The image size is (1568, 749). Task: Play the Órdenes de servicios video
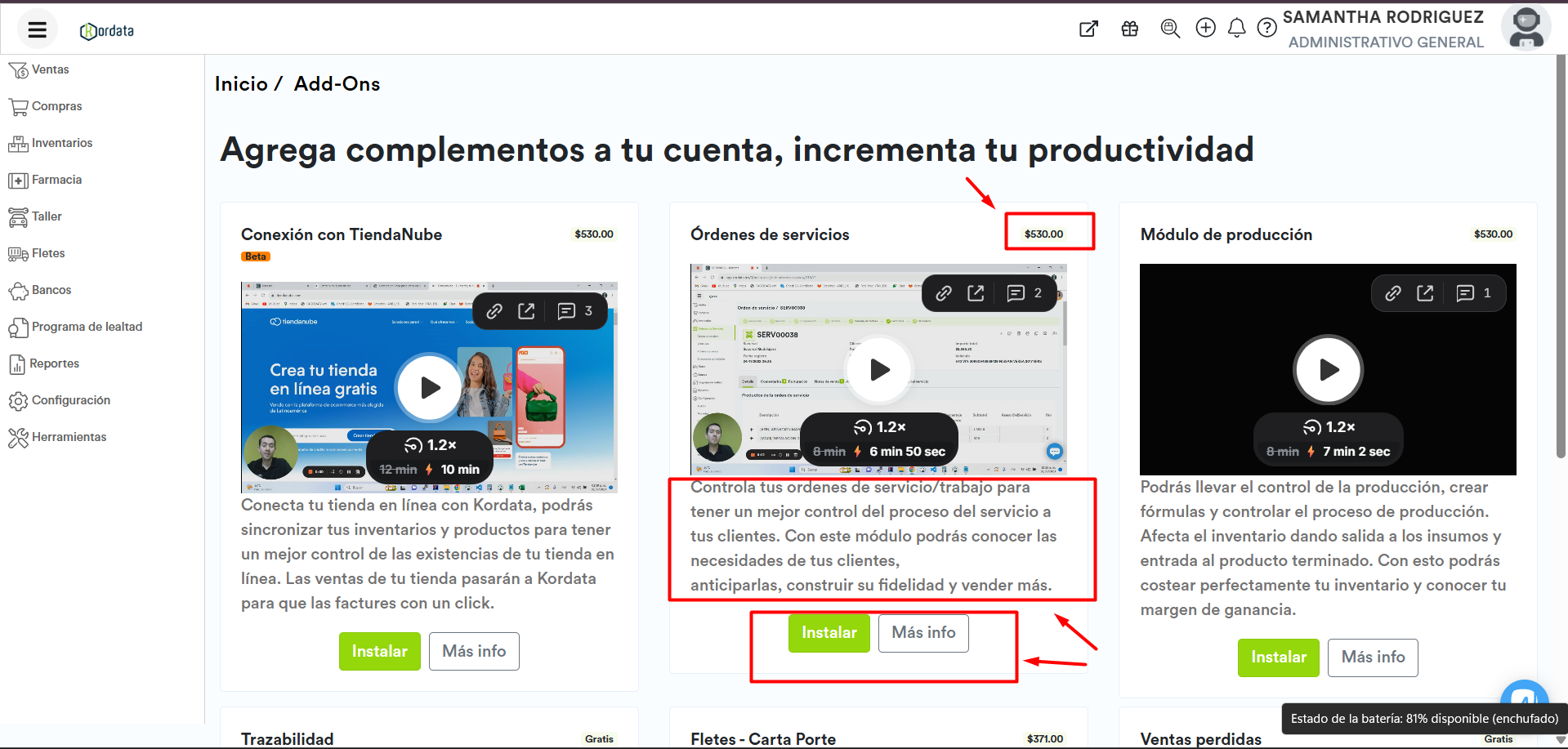click(879, 370)
